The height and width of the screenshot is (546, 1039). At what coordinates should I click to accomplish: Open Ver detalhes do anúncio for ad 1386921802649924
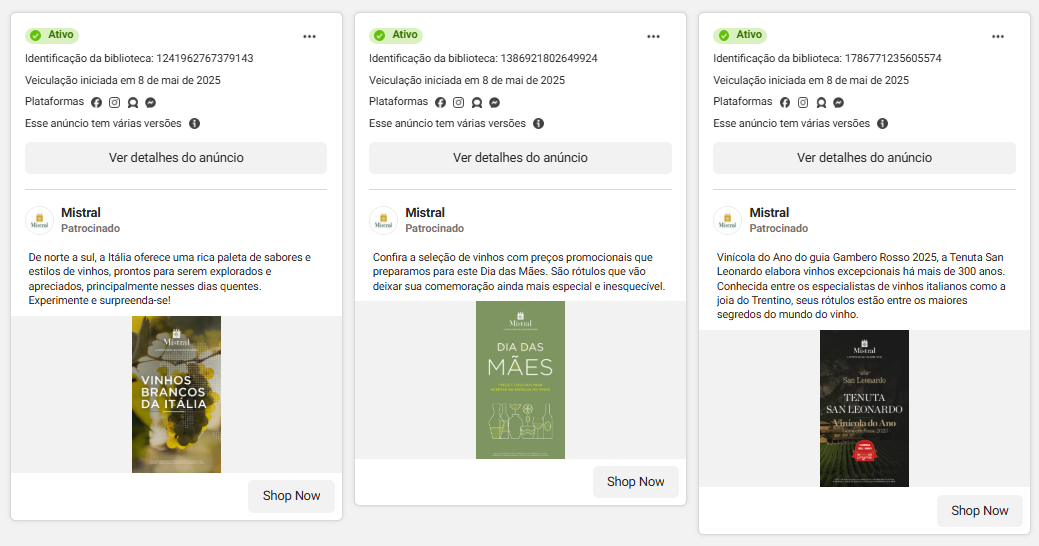click(520, 158)
